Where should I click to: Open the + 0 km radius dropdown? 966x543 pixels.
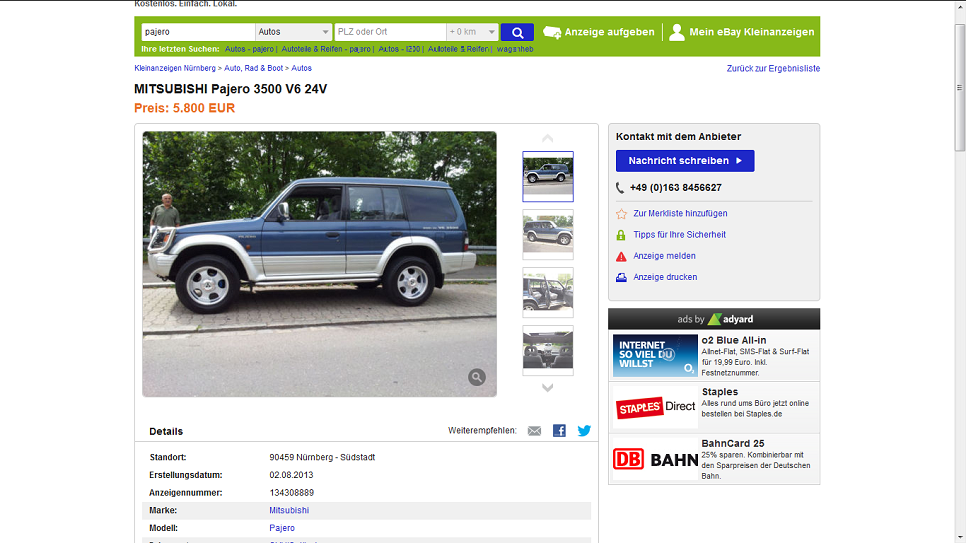tap(472, 32)
